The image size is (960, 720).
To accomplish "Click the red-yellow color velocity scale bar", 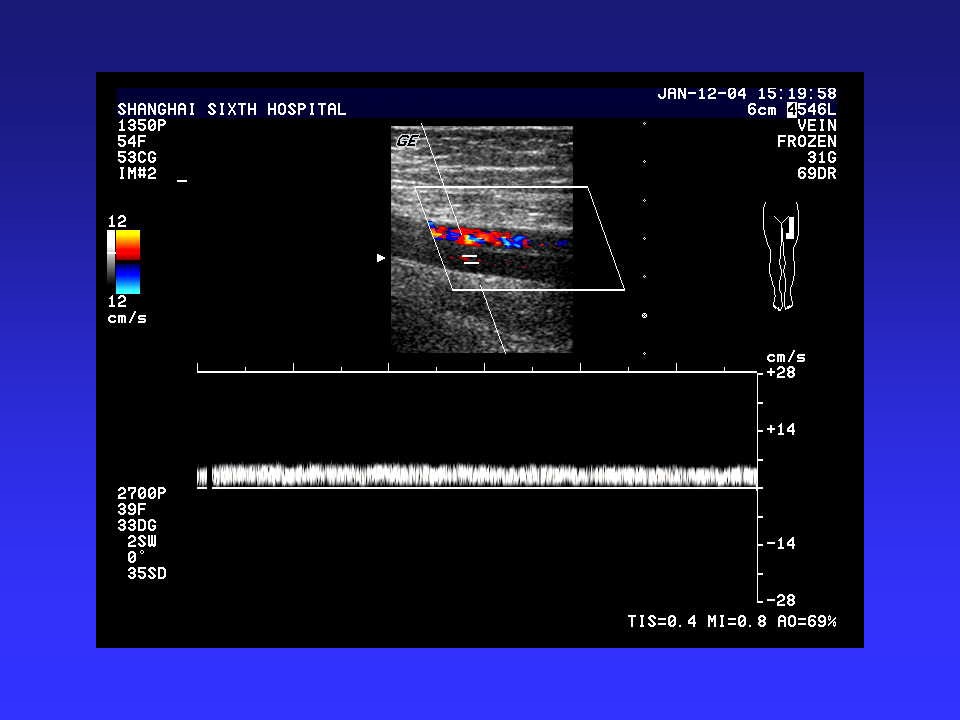I will (128, 245).
